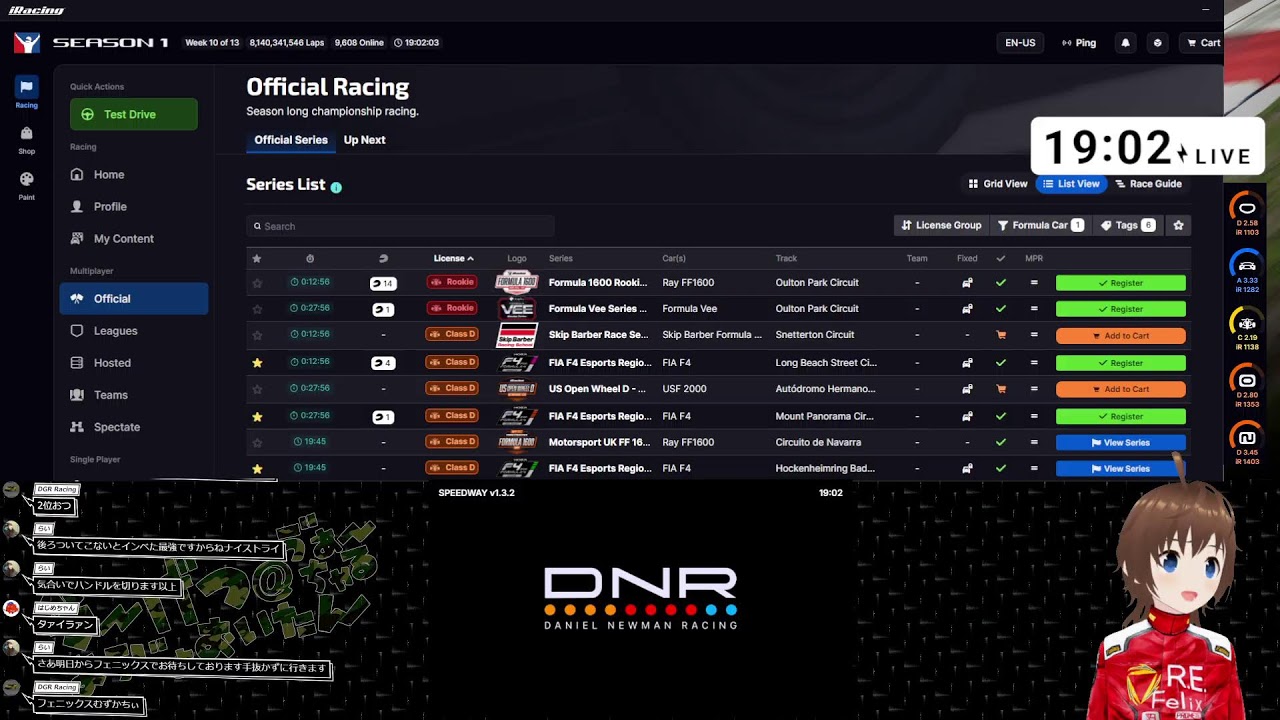Favorite the Motorsport UK FF 1600 star

tap(257, 442)
